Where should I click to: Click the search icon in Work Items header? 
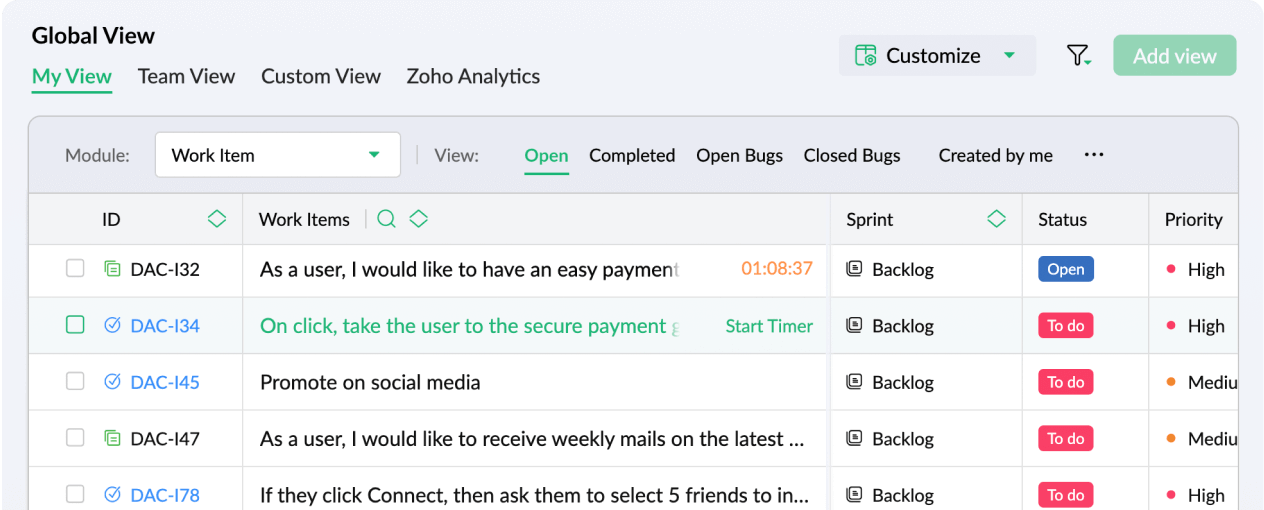click(387, 219)
